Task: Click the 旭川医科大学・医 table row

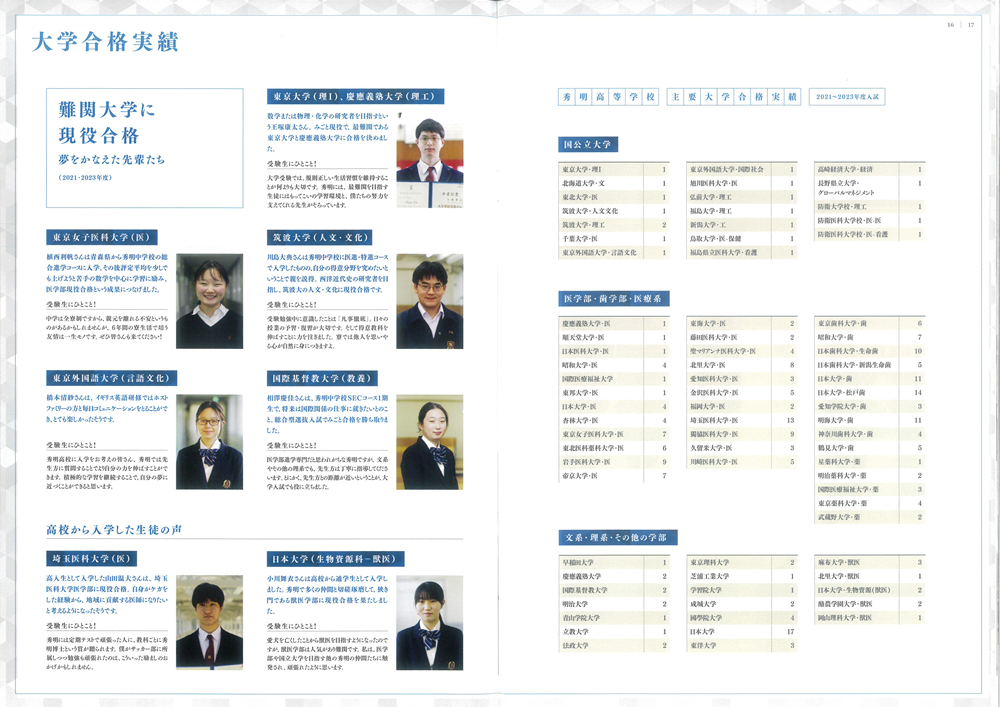Action: [742, 184]
